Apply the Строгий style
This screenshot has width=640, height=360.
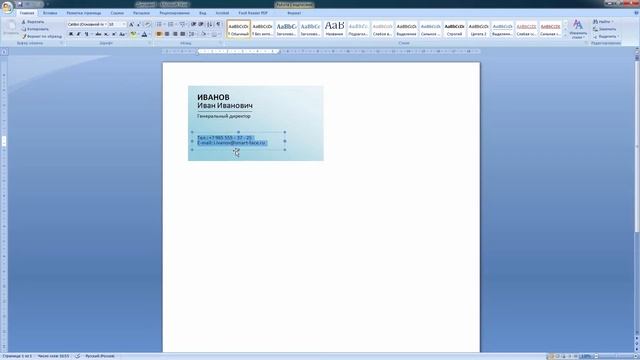pos(454,29)
